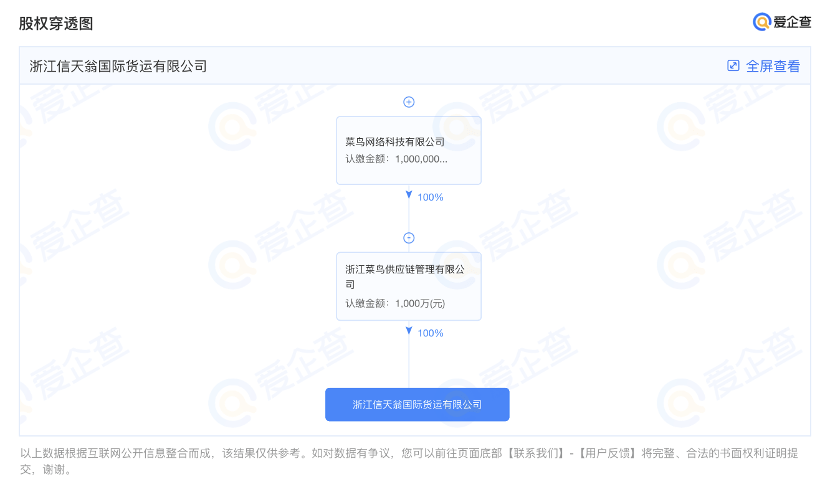Open fullscreen view via 全屏查看 link
The height and width of the screenshot is (482, 830).
tap(773, 66)
